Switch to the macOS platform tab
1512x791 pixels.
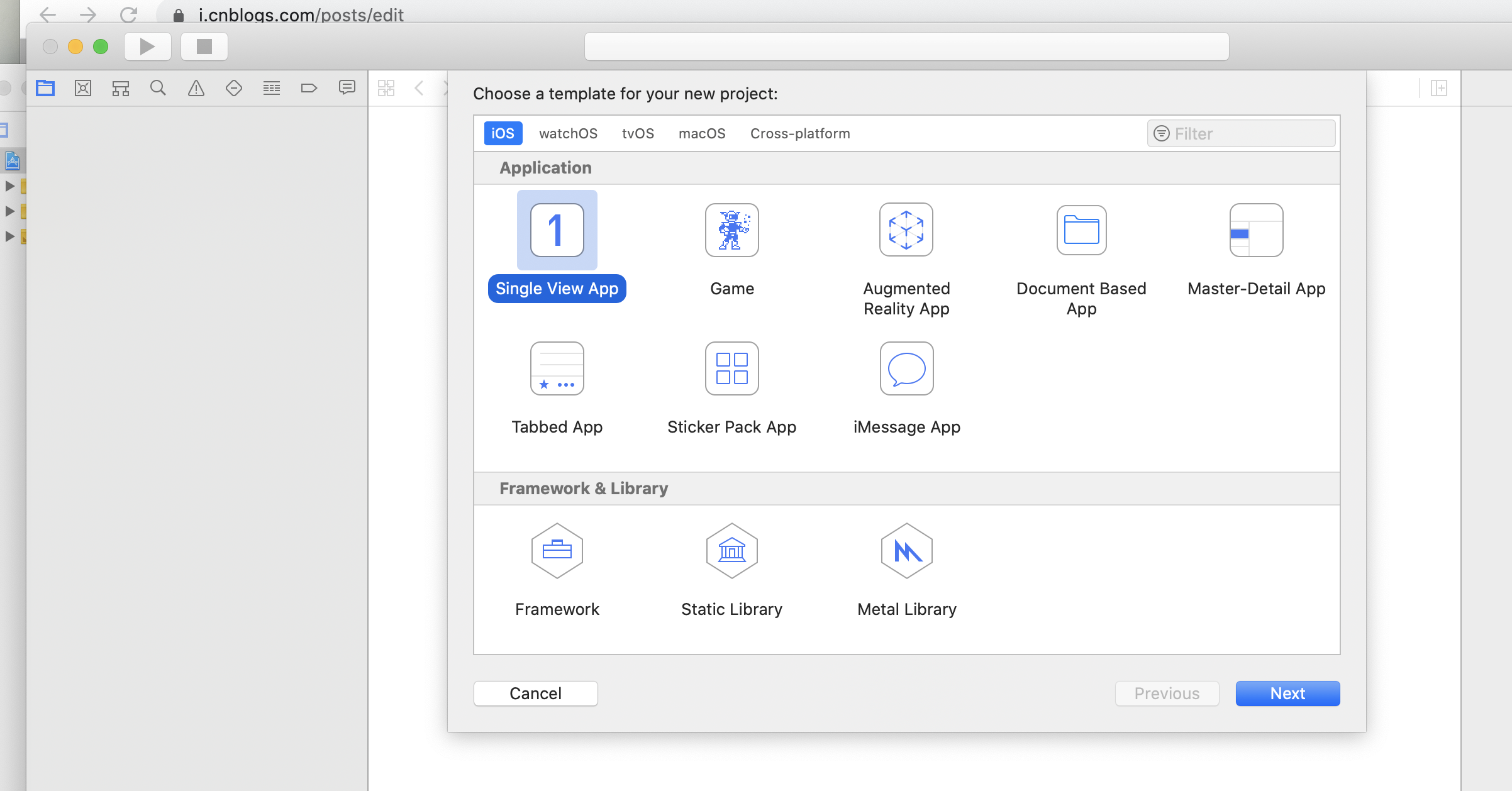[702, 133]
